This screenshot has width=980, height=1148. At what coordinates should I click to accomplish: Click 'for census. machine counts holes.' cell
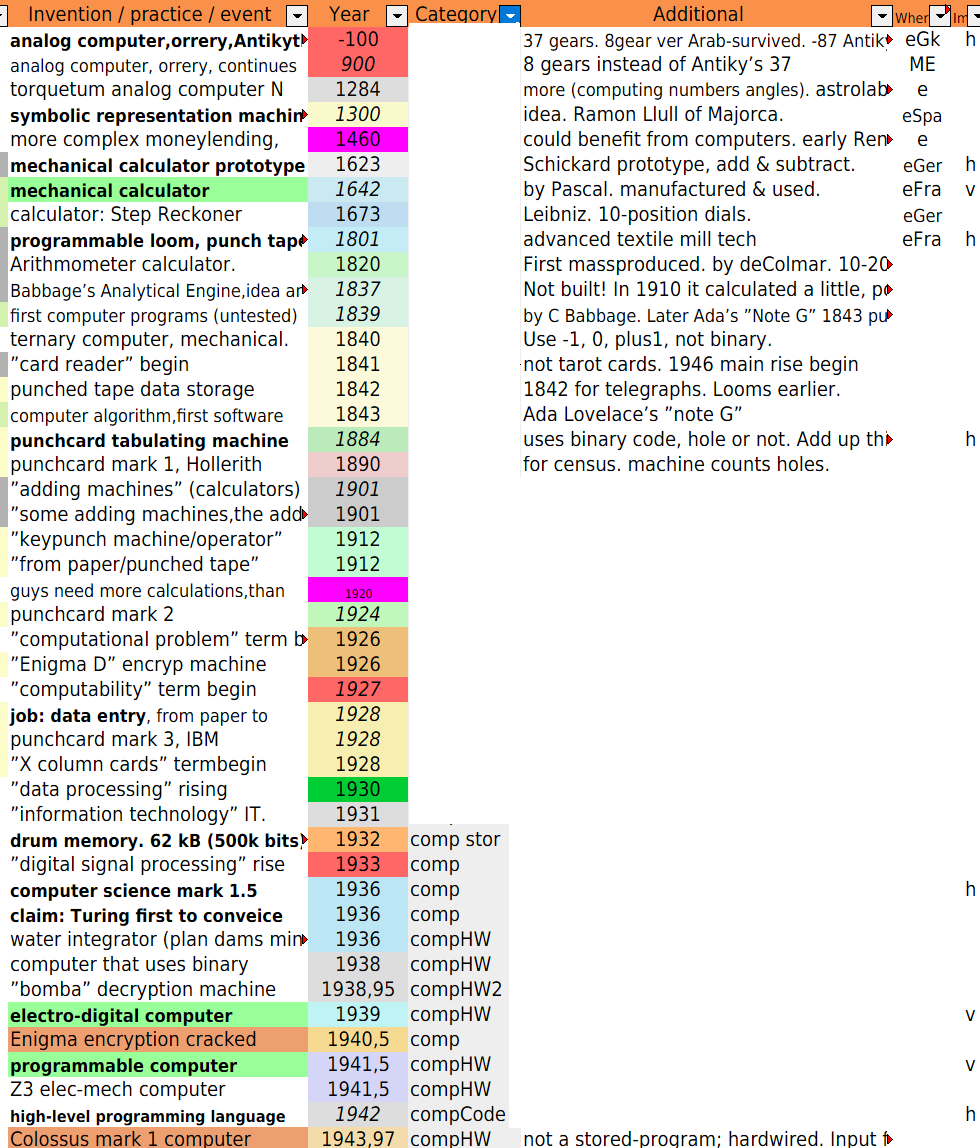[707, 464]
